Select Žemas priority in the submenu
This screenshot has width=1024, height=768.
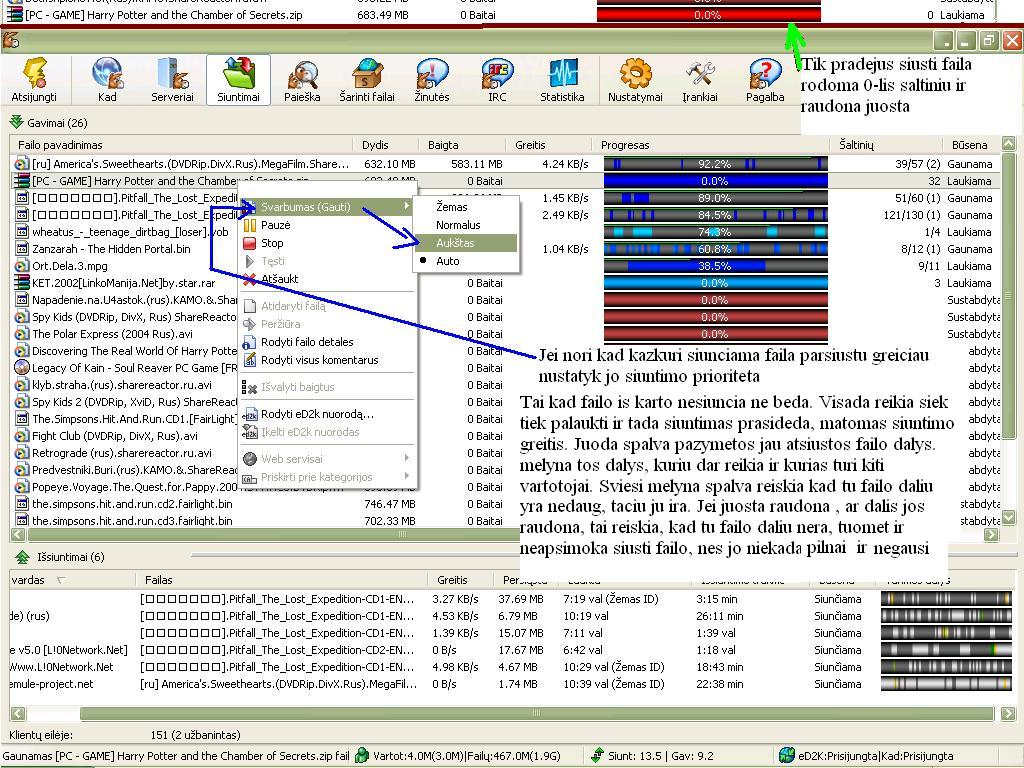(452, 207)
